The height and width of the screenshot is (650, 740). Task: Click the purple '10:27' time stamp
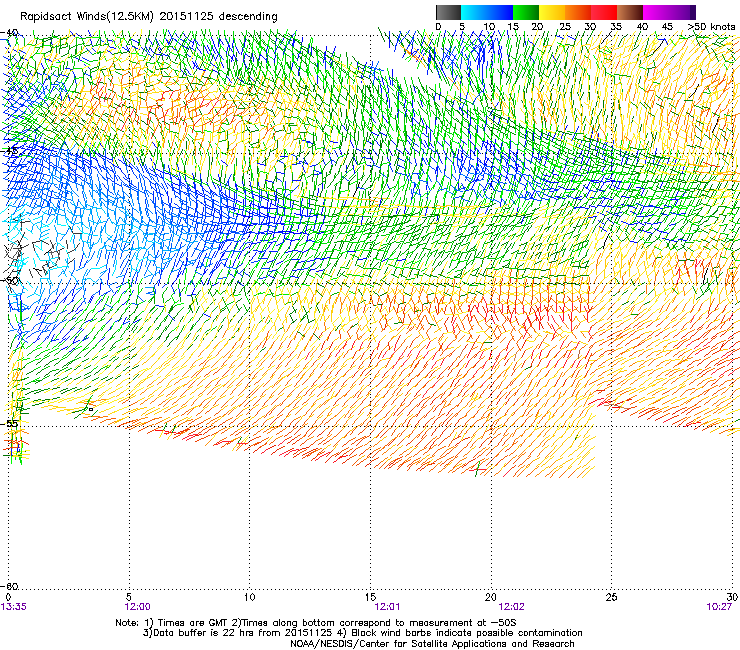coord(719,607)
